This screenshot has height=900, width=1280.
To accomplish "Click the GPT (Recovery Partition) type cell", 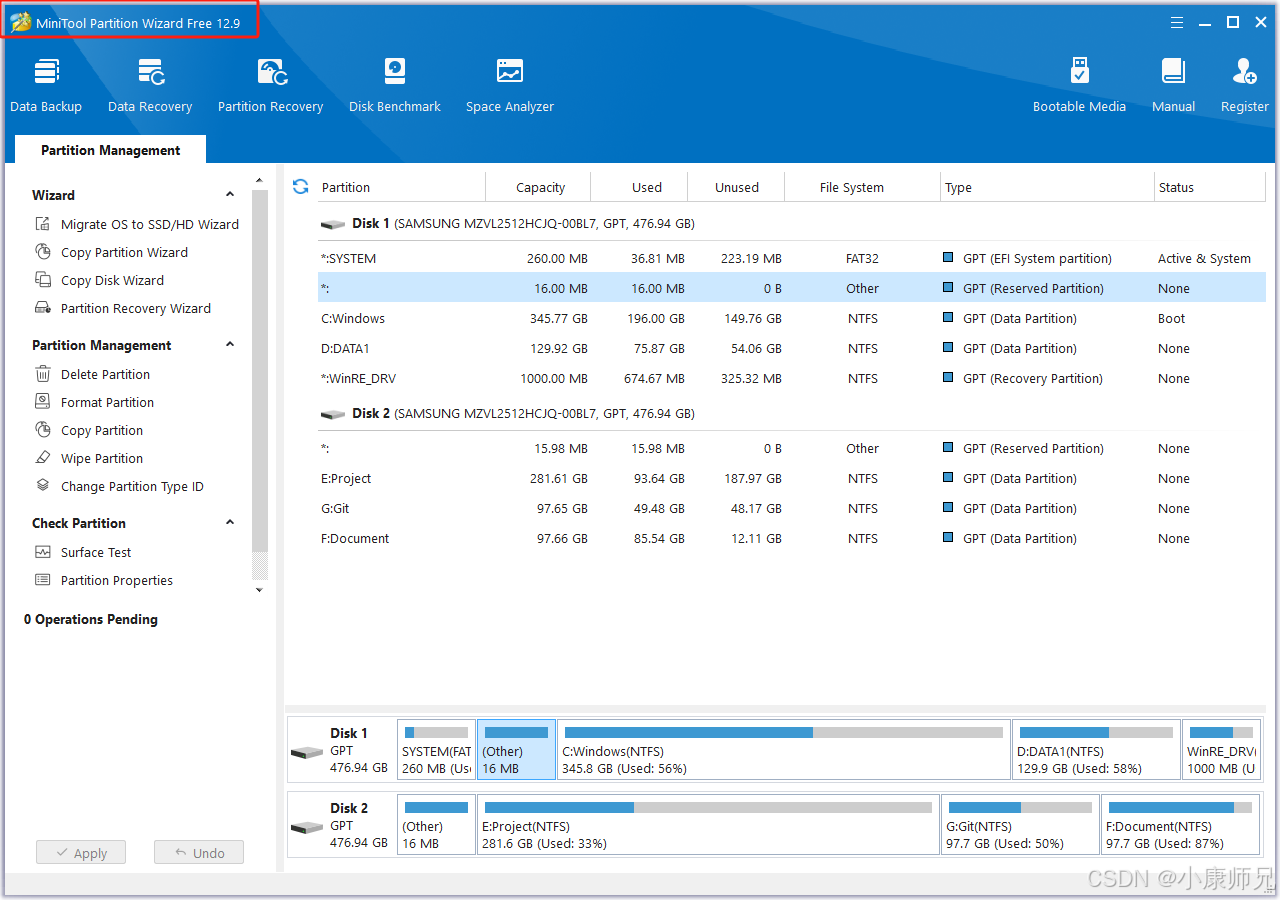I will [x=1033, y=378].
